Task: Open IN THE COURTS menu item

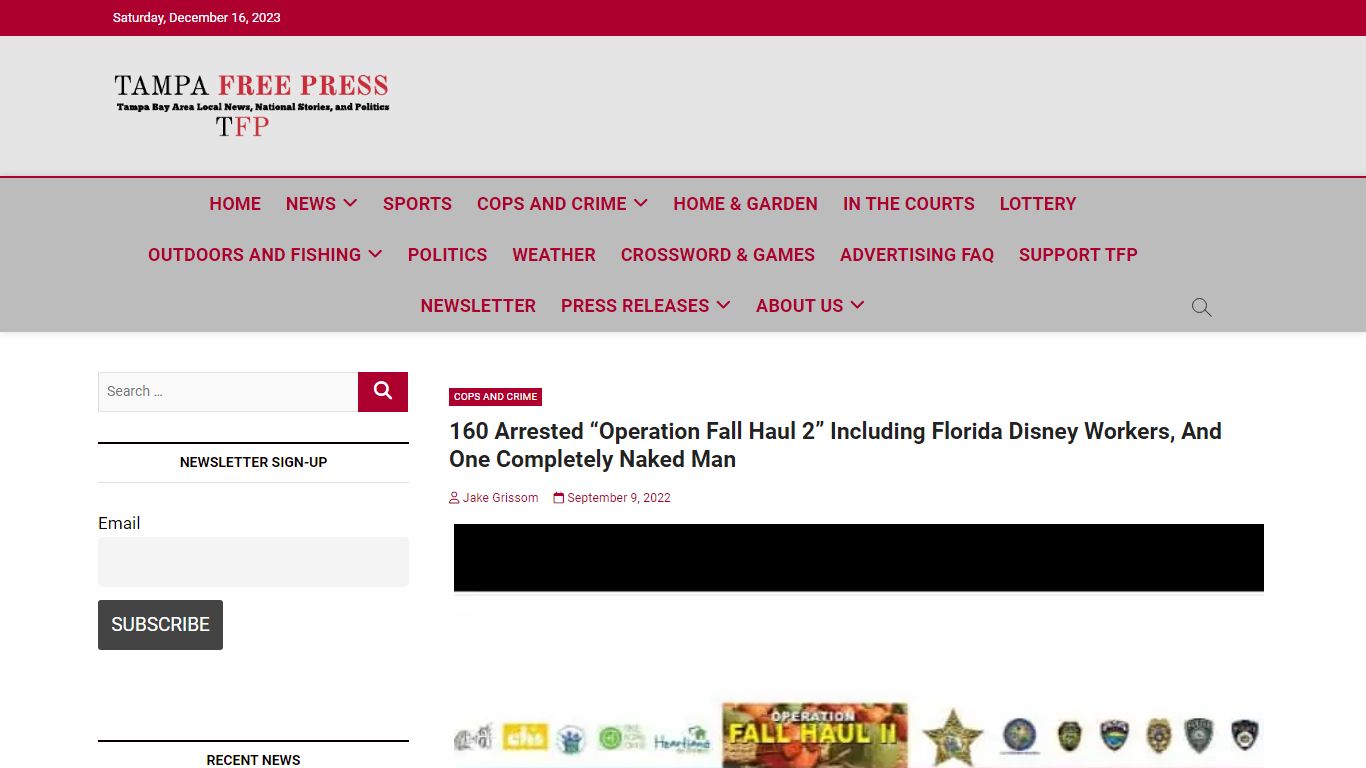Action: coord(909,204)
